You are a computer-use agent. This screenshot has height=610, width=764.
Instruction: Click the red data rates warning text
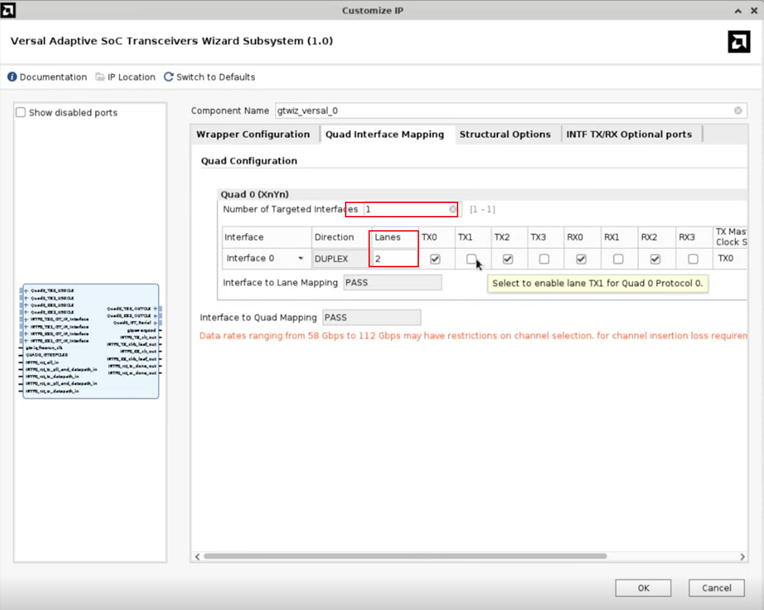(473, 336)
